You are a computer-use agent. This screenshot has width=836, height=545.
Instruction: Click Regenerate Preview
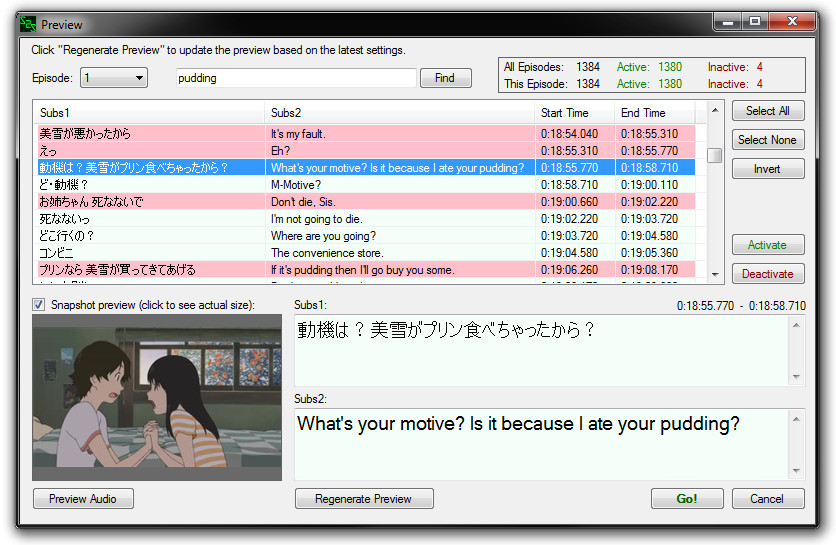(x=364, y=499)
